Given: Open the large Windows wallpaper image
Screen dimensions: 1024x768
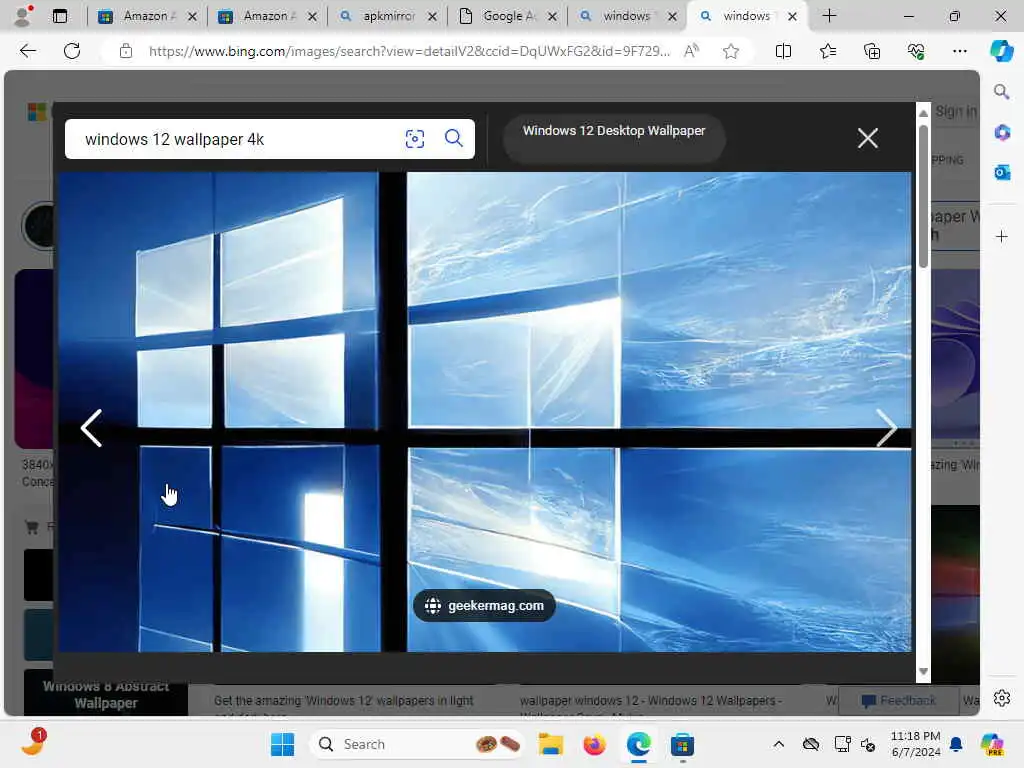Looking at the screenshot, I should click(x=485, y=411).
